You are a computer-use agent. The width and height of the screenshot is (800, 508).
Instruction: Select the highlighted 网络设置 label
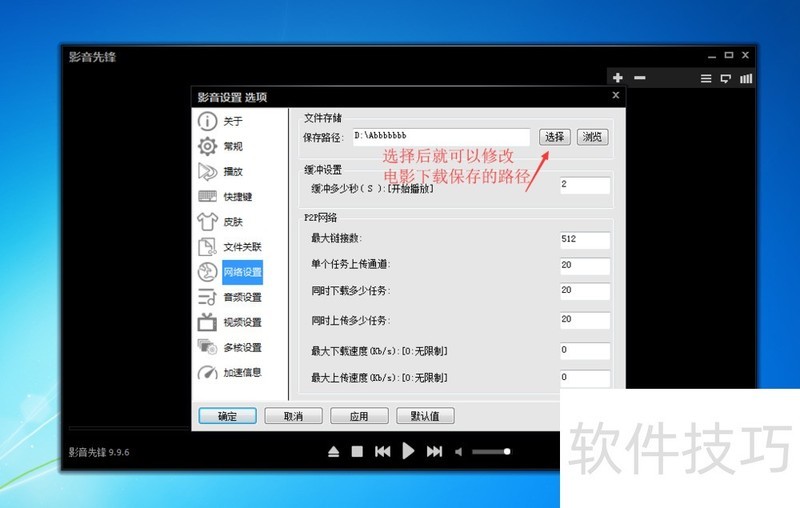point(242,272)
